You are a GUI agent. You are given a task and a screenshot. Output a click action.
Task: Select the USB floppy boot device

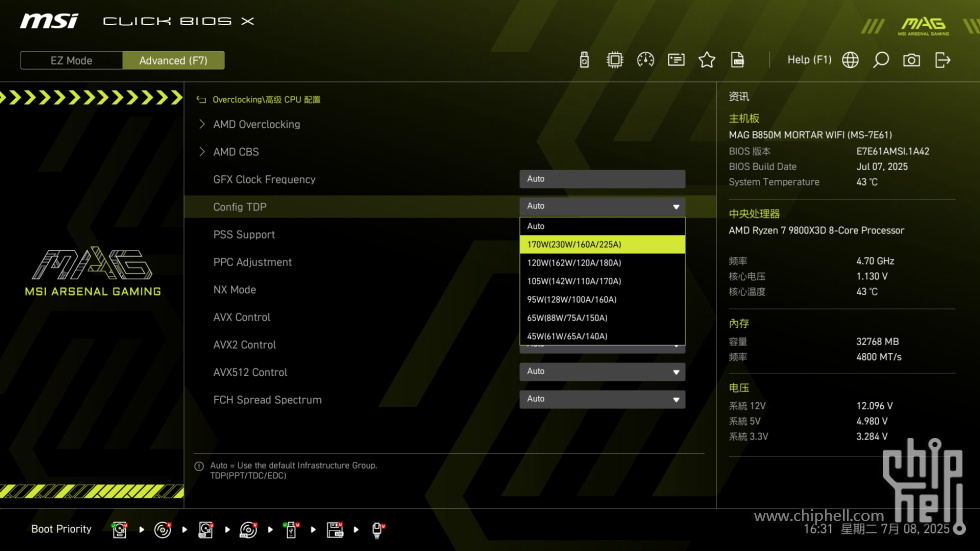pyautogui.click(x=335, y=530)
